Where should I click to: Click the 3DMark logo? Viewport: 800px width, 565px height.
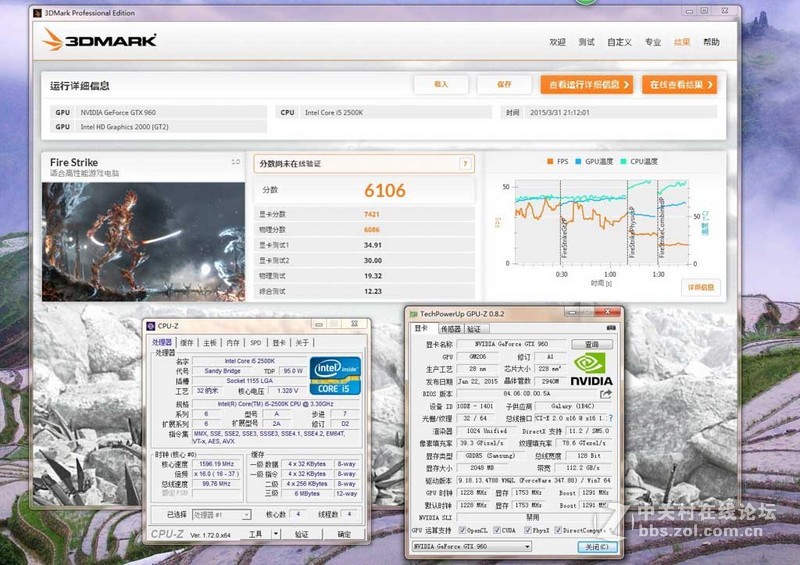click(x=99, y=40)
